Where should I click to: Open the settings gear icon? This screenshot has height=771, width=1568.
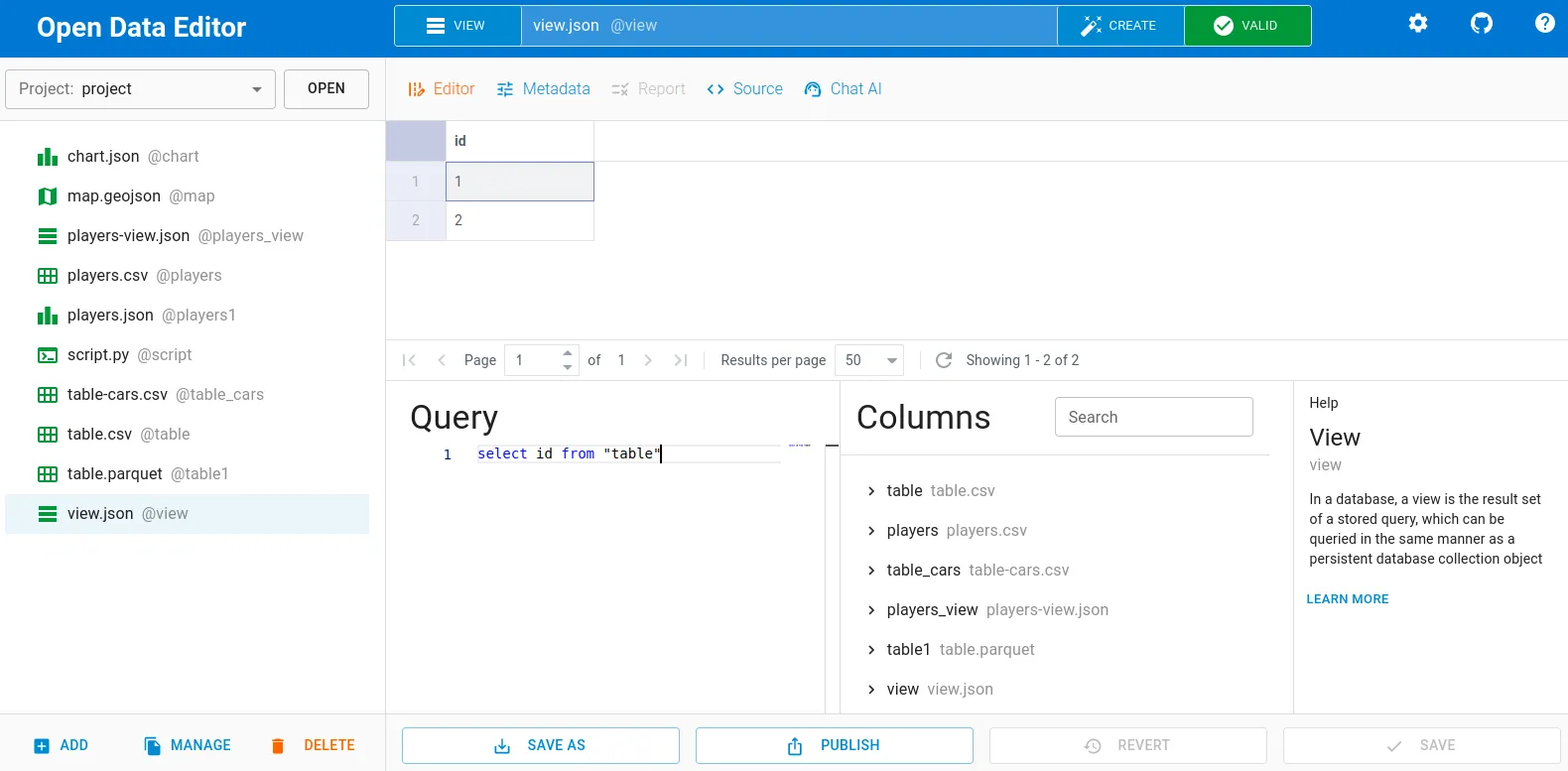click(x=1418, y=23)
